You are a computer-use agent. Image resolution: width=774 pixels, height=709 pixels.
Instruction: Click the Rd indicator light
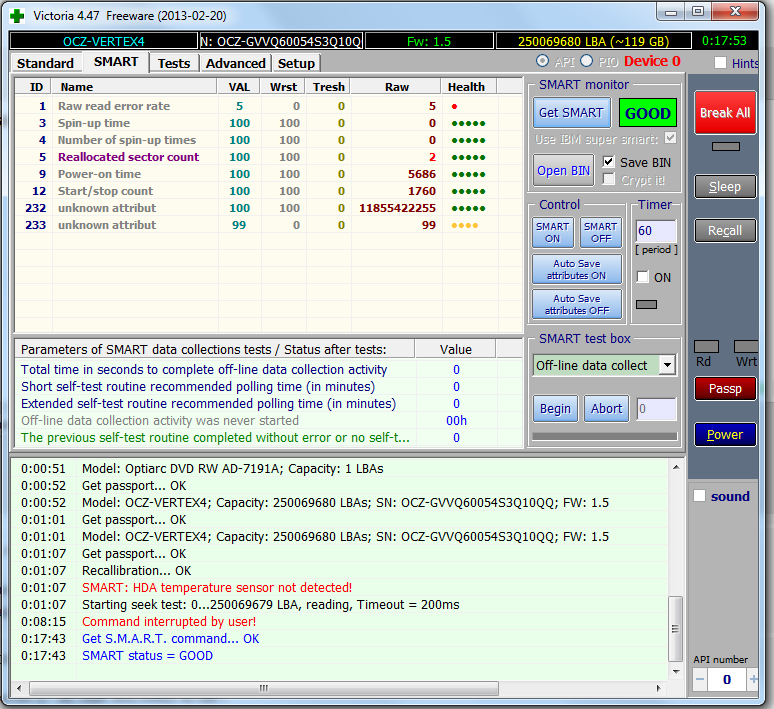pyautogui.click(x=706, y=346)
